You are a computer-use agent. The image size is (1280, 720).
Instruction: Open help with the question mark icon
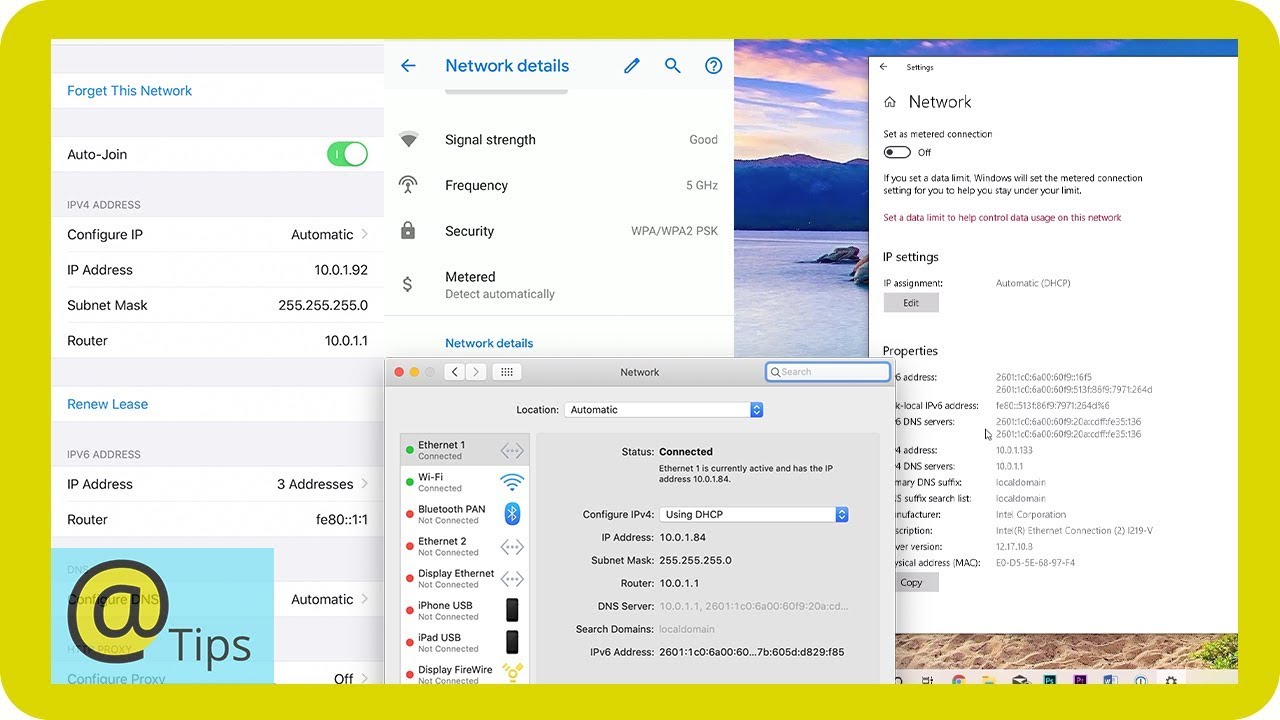tap(713, 66)
